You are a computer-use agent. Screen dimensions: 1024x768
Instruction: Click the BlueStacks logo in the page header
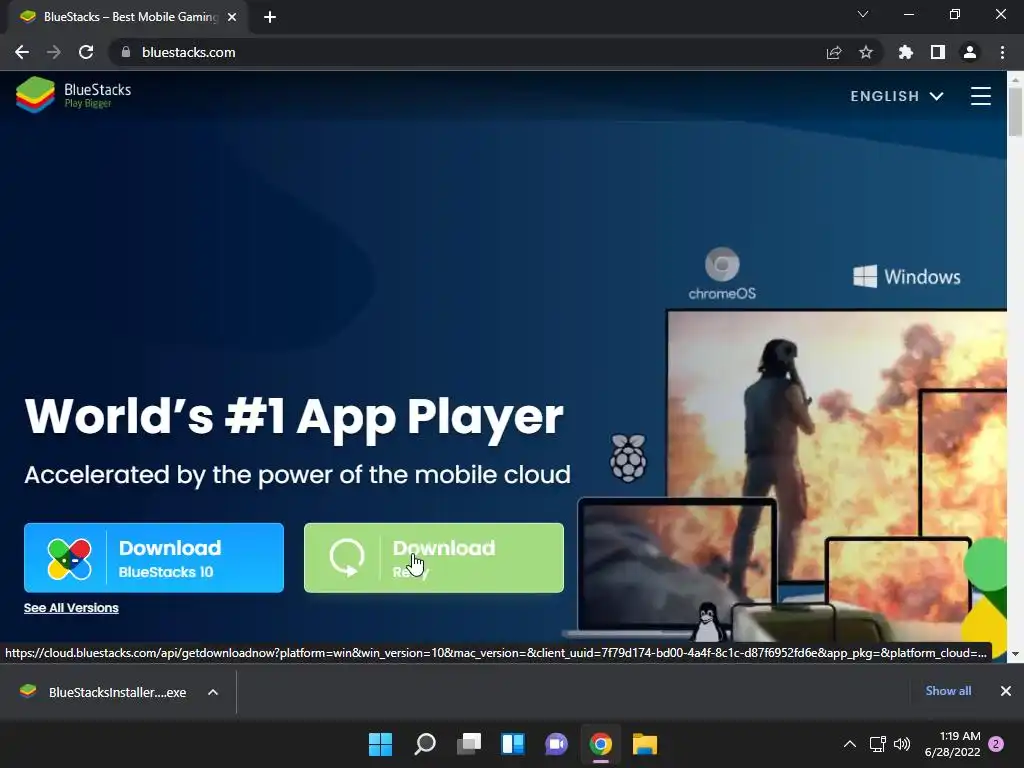coord(73,95)
